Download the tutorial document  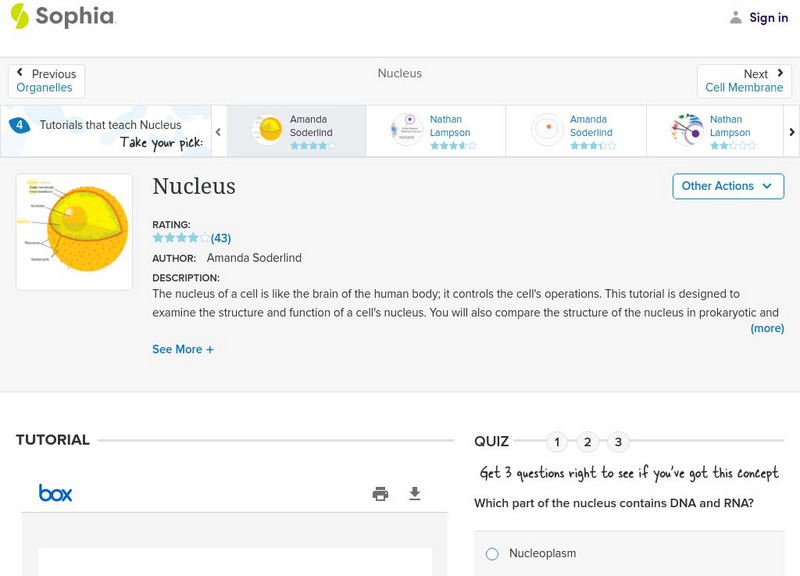pyautogui.click(x=415, y=493)
